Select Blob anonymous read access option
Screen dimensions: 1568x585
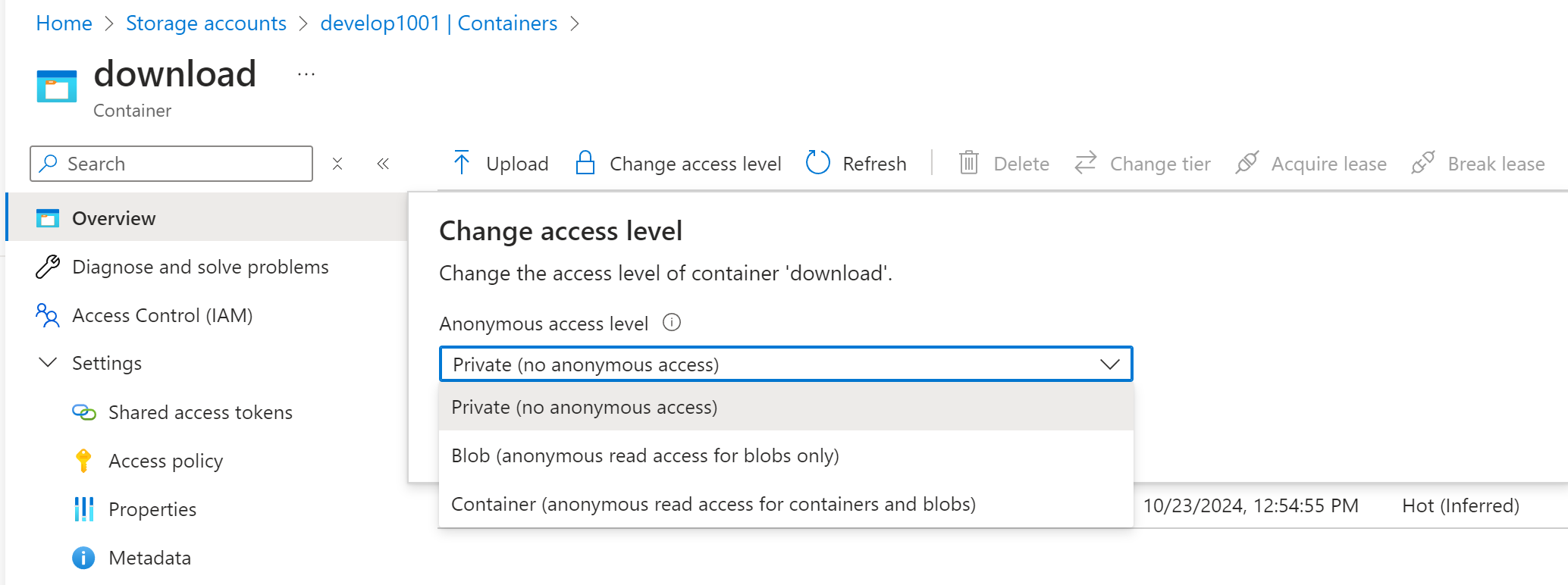pos(644,455)
